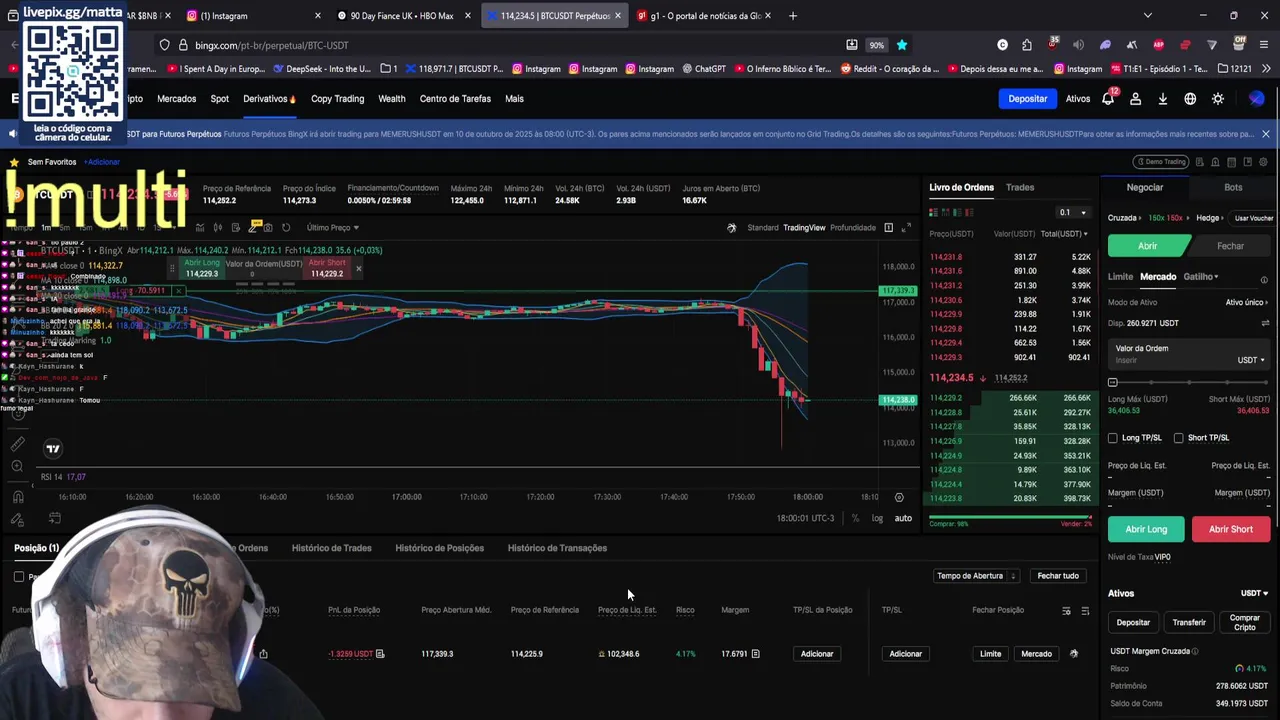Switch to Trades tab
This screenshot has width=1280, height=720.
(1020, 188)
